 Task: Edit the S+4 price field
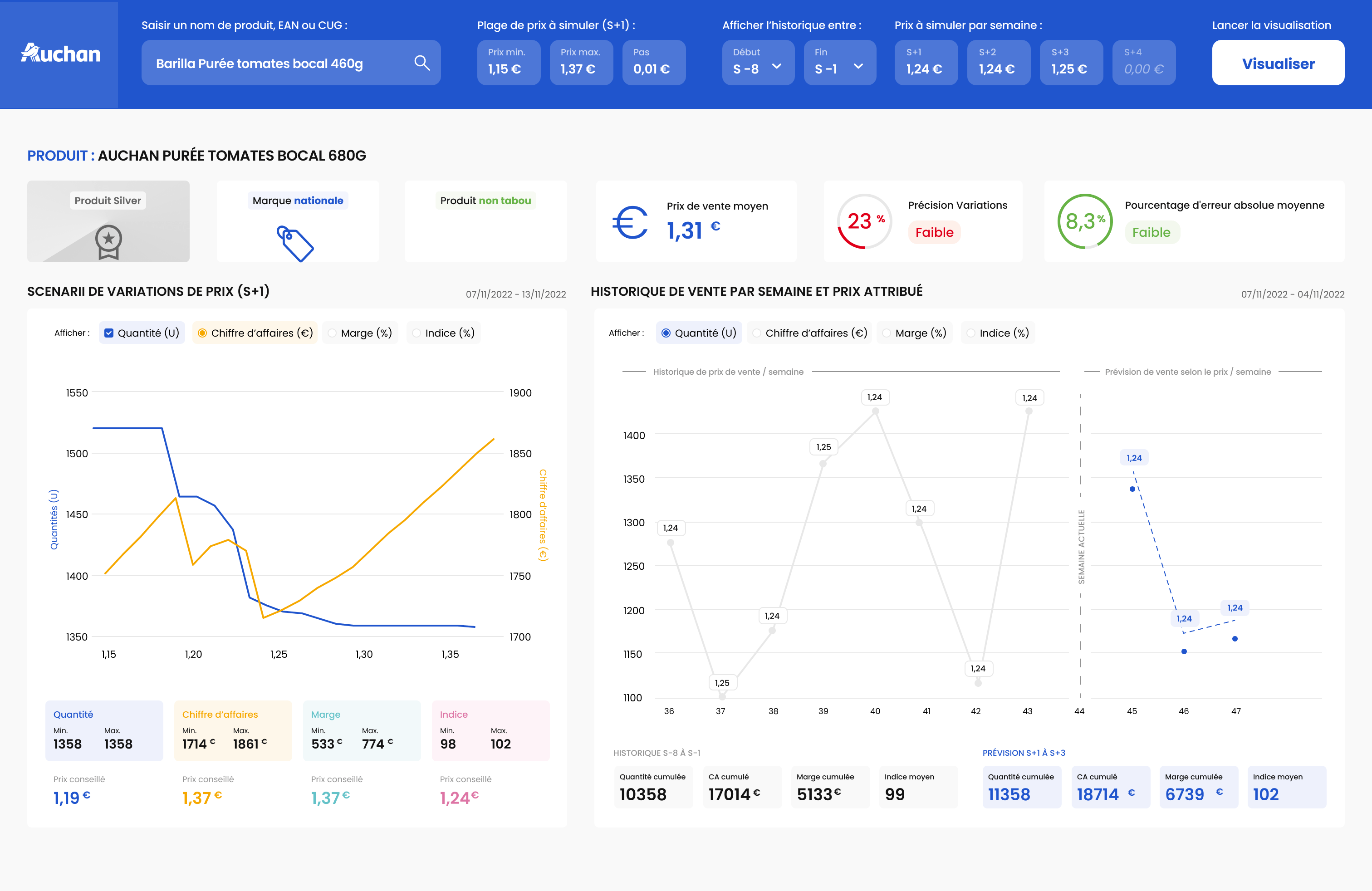coord(1144,63)
